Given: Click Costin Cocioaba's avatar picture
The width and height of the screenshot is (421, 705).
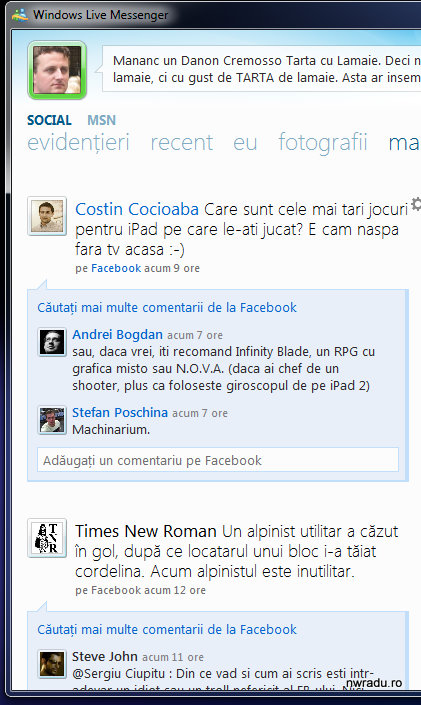Looking at the screenshot, I should tap(47, 216).
